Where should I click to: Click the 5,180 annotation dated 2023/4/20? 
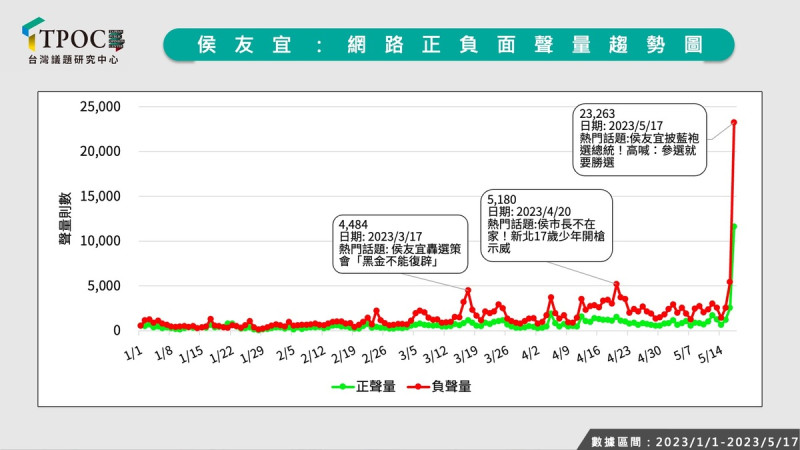click(546, 226)
